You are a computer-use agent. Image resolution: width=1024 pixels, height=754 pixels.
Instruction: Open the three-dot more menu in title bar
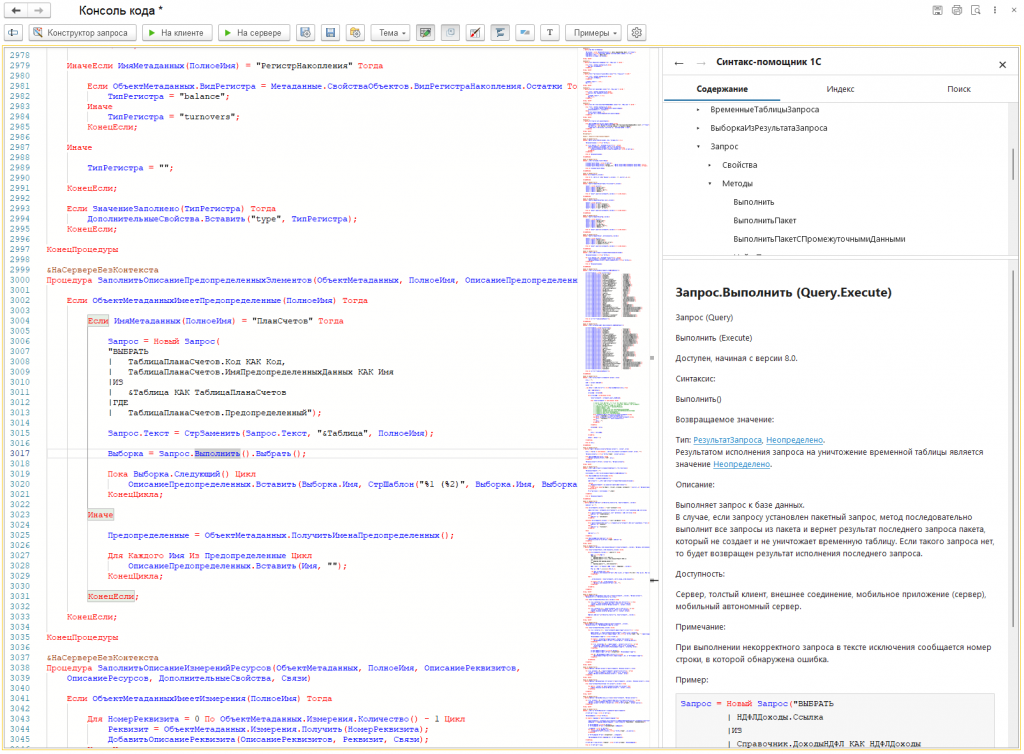click(x=995, y=10)
